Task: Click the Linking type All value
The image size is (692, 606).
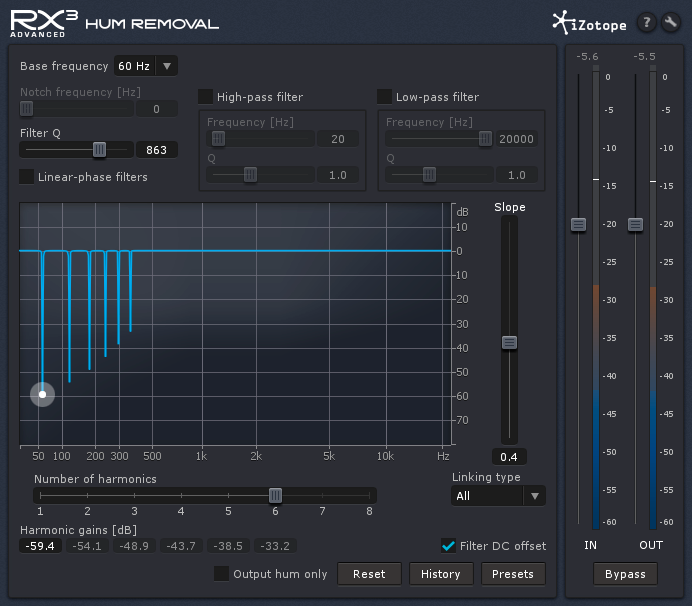Action: [x=487, y=496]
